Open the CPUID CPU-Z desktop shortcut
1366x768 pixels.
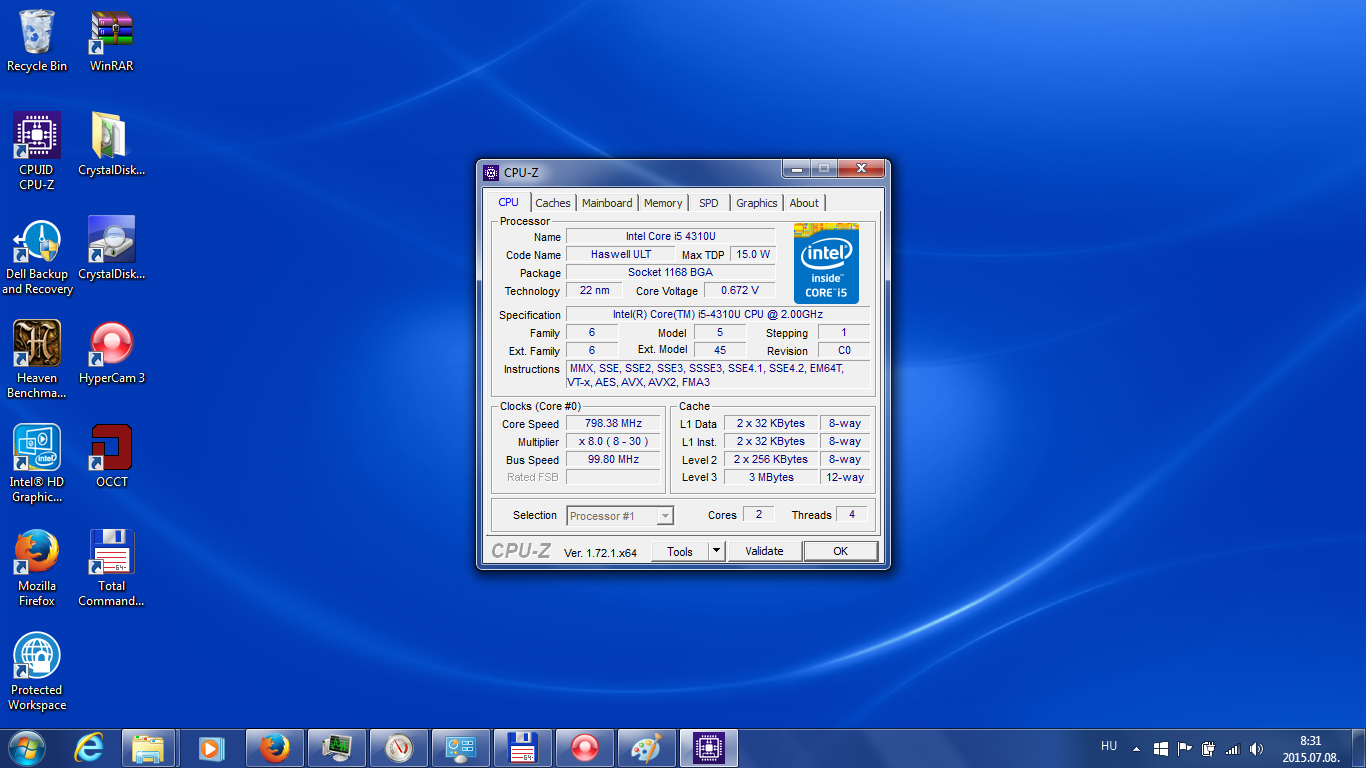point(37,137)
